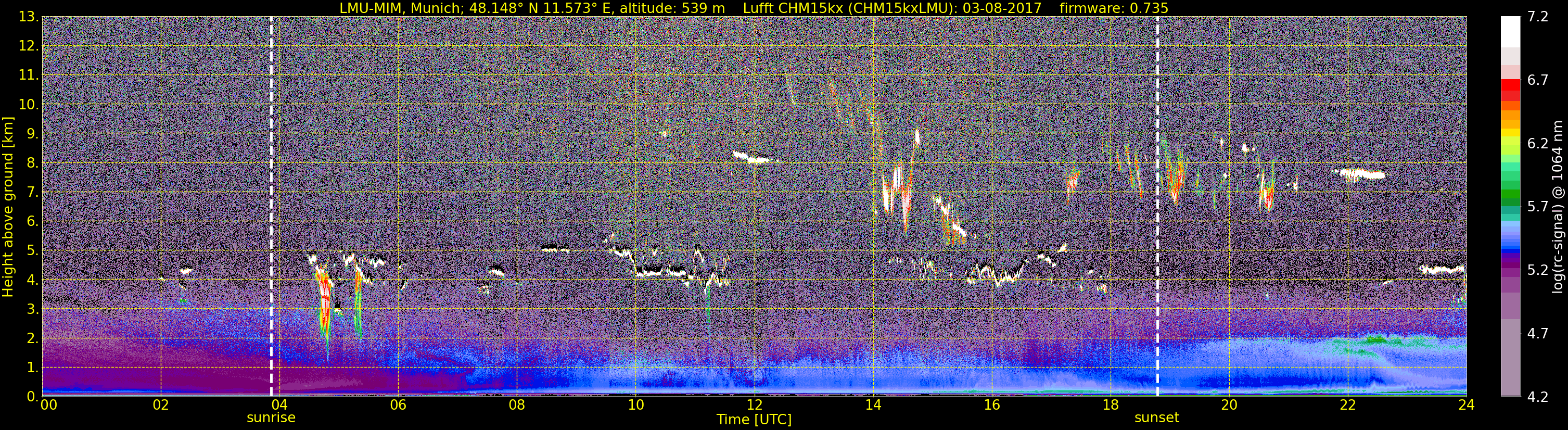
Task: Click the height axis tick label '6.'
Action: pyautogui.click(x=32, y=221)
